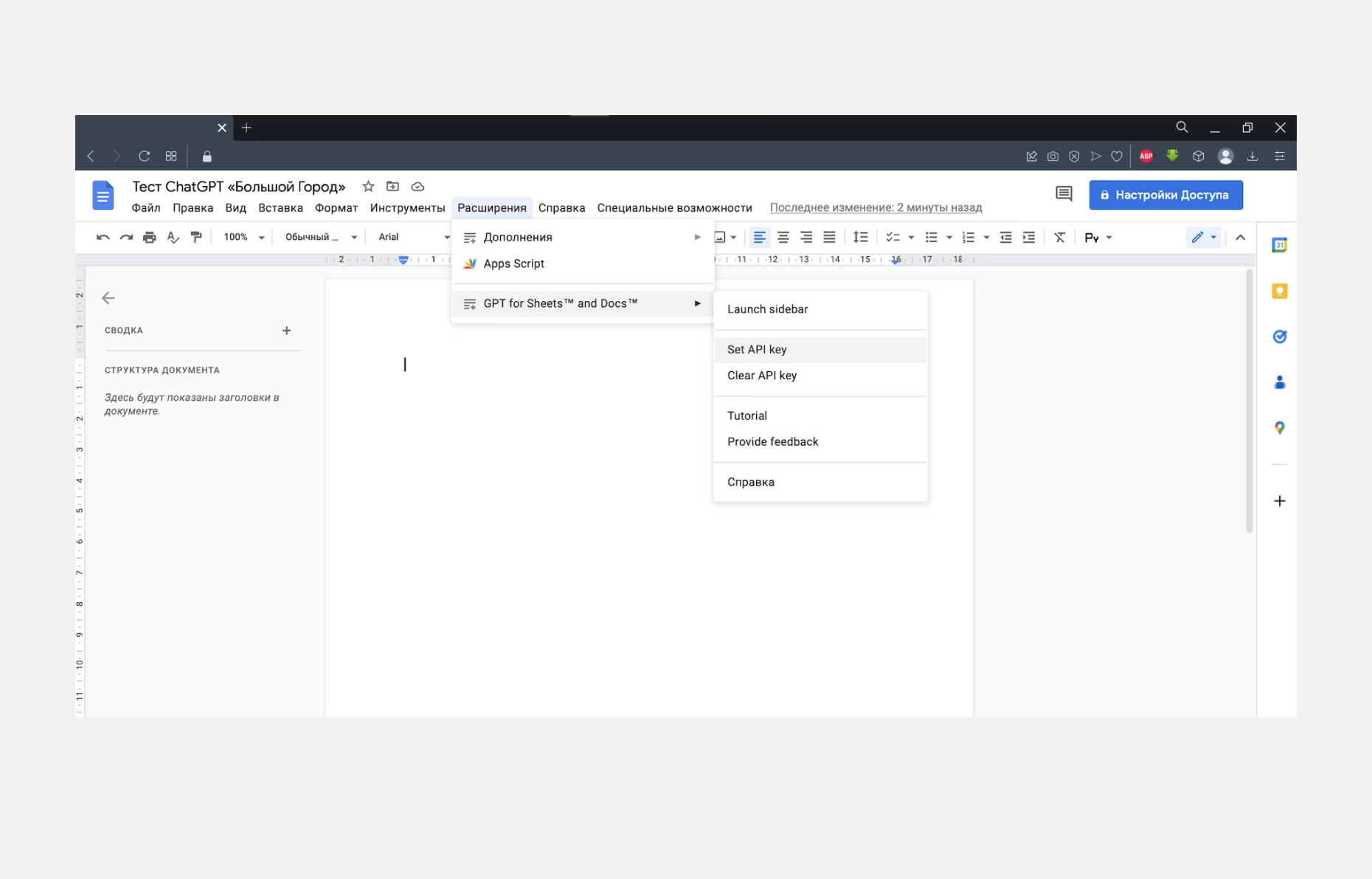Add a summary with the plus icon
The width and height of the screenshot is (1372, 879).
pyautogui.click(x=287, y=331)
